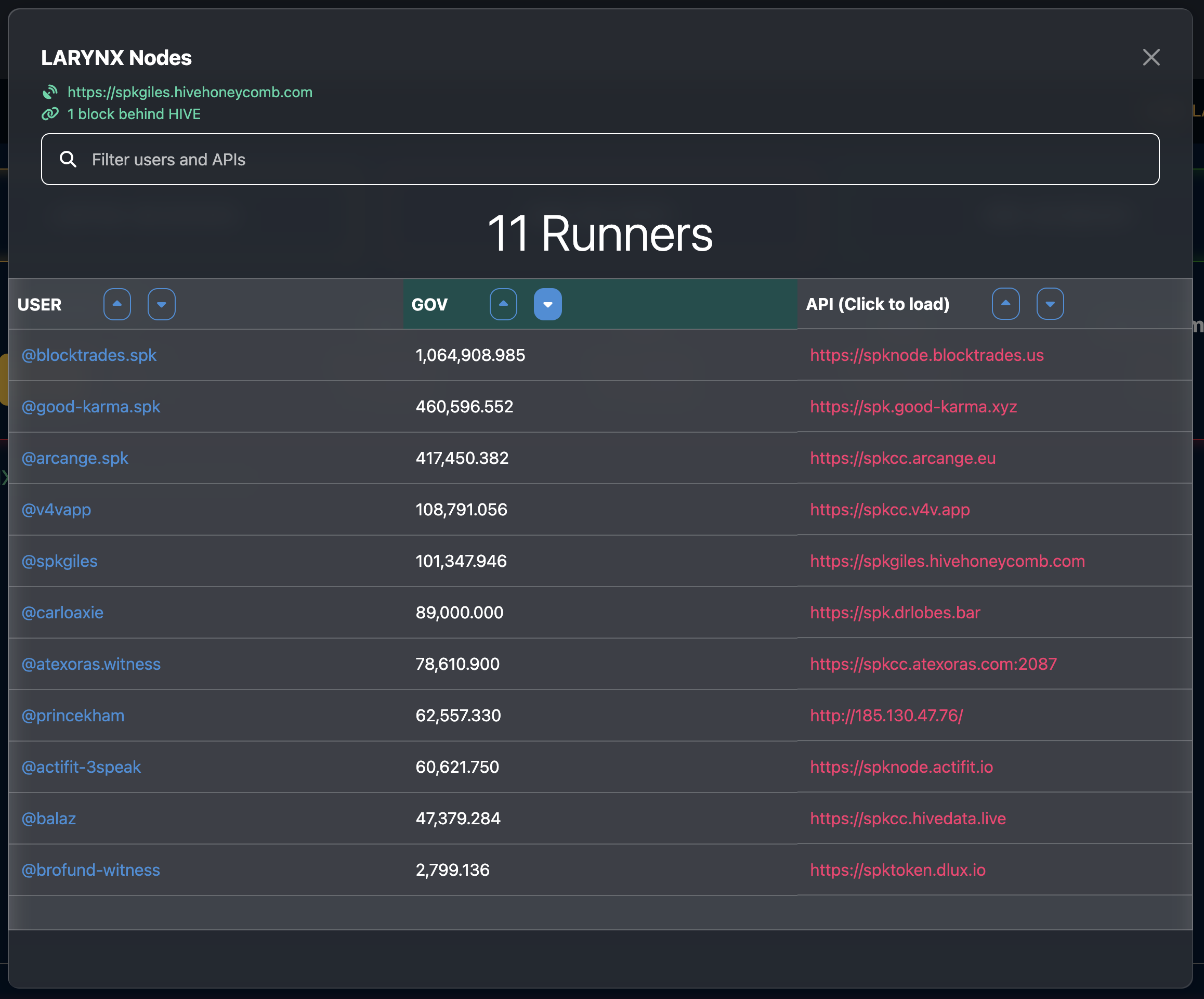The height and width of the screenshot is (999, 1204).
Task: Focus the Filter users and APIs field
Action: (600, 160)
